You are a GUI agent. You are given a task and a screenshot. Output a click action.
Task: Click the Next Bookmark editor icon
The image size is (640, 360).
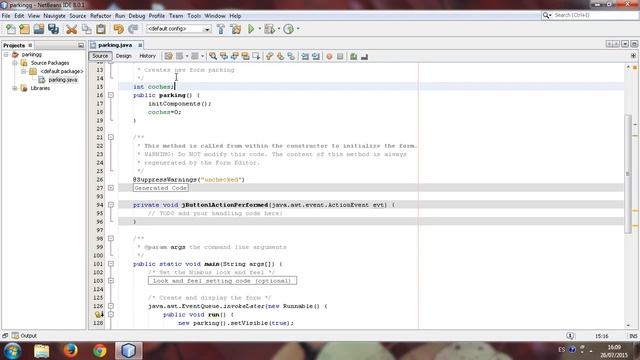280,56
